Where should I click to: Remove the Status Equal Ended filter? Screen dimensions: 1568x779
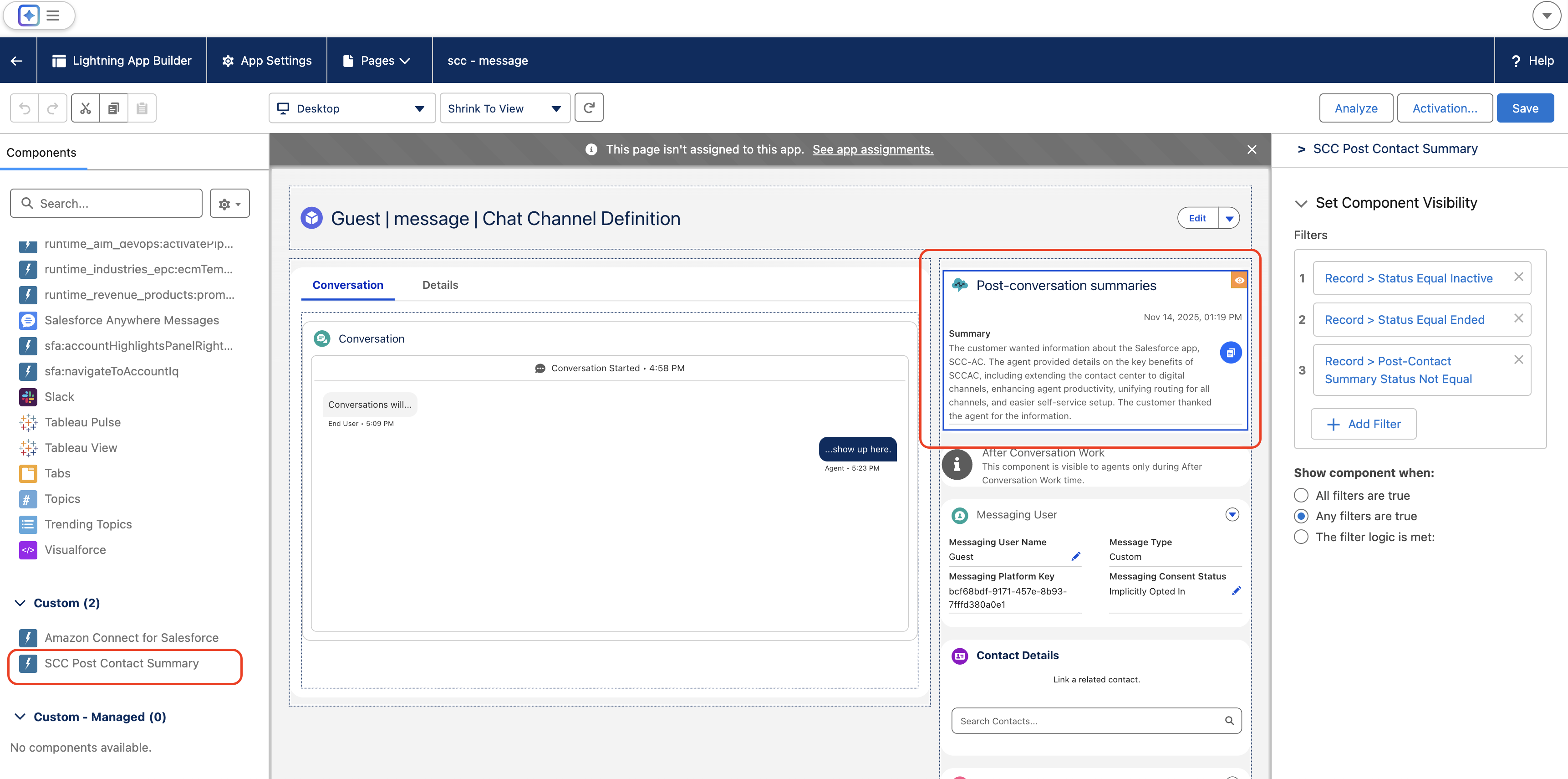coord(1518,318)
